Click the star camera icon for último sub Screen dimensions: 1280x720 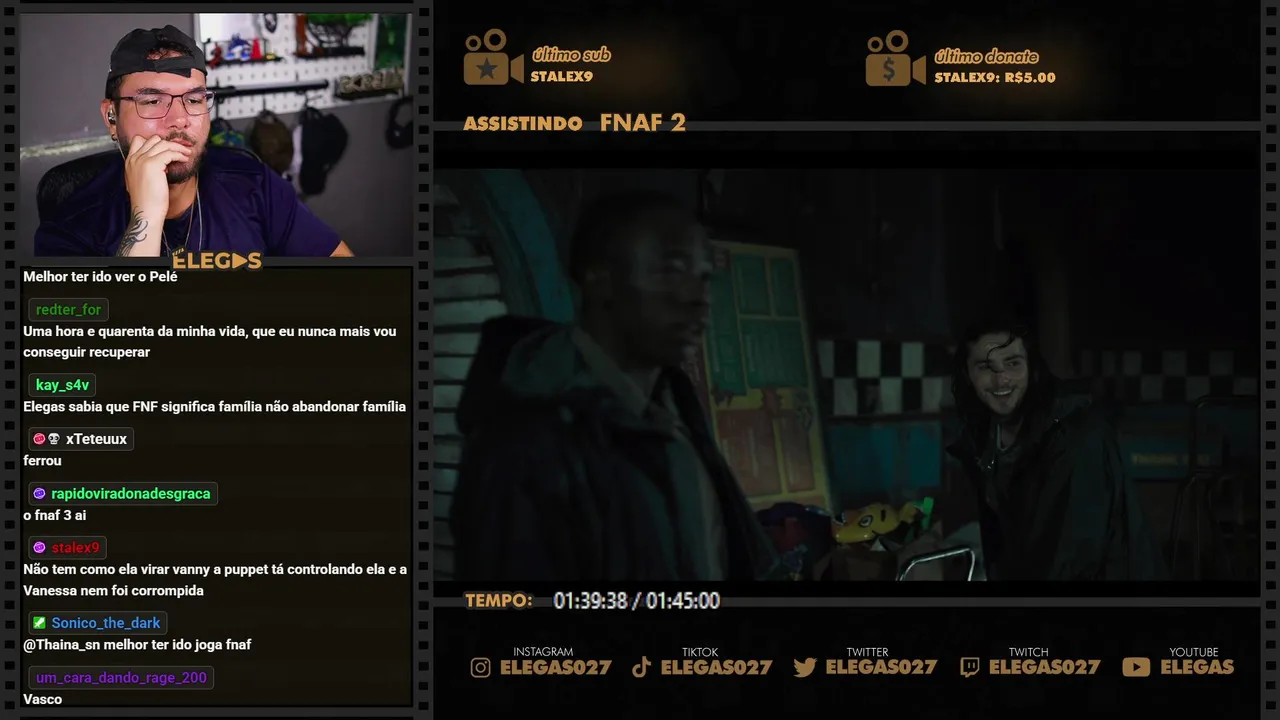(x=493, y=57)
